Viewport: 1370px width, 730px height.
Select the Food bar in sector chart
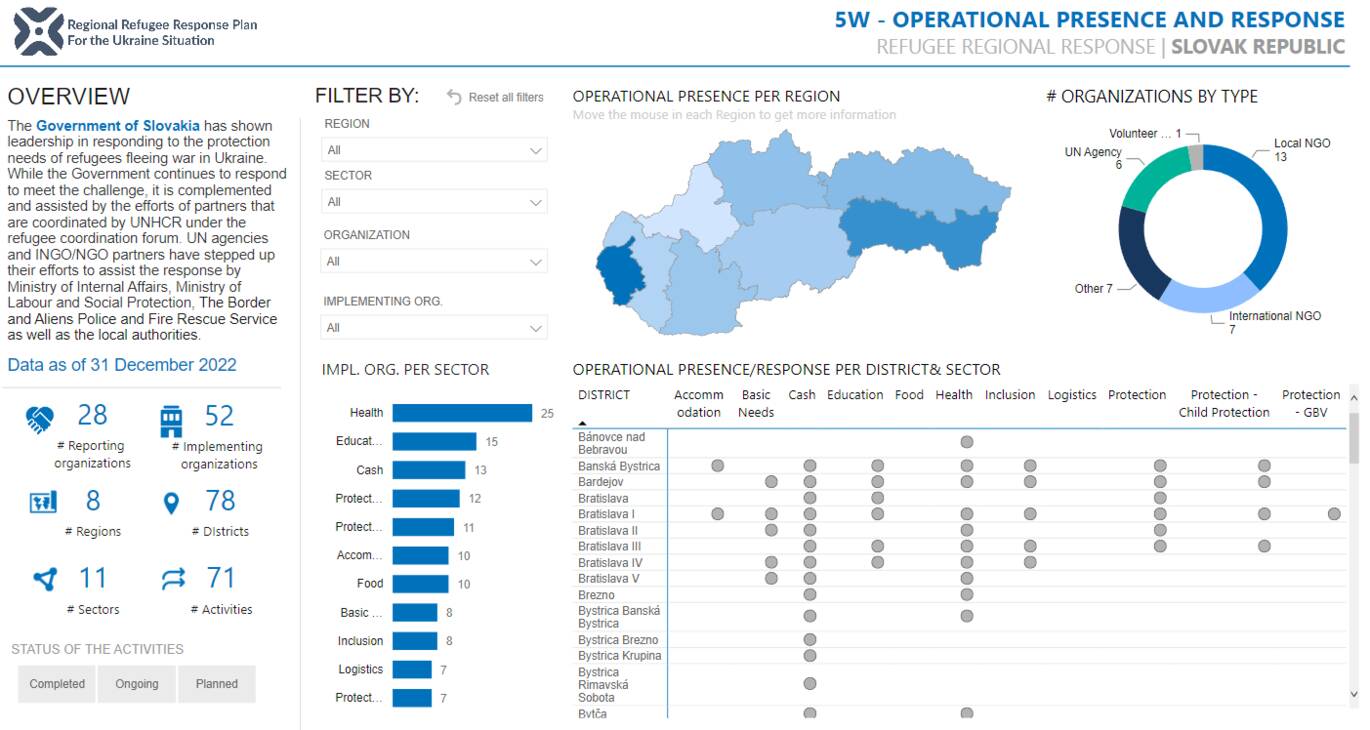point(420,584)
